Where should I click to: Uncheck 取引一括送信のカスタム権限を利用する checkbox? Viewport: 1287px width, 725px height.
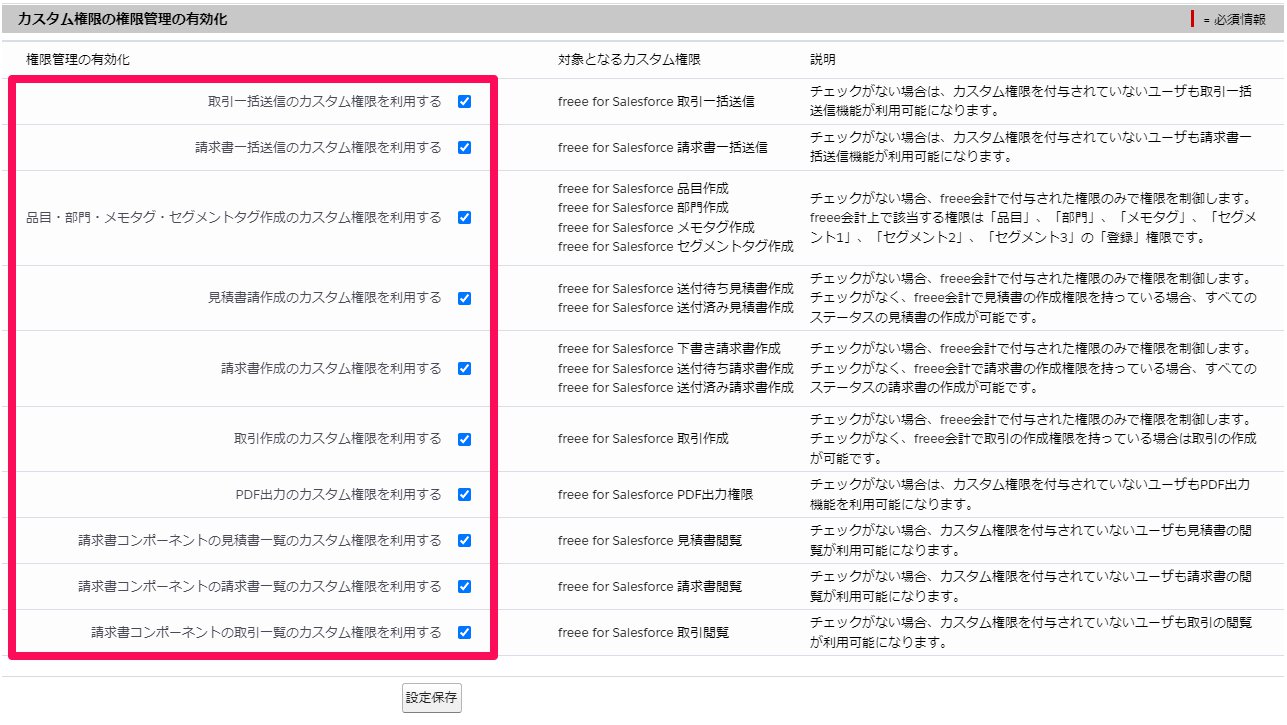click(464, 101)
